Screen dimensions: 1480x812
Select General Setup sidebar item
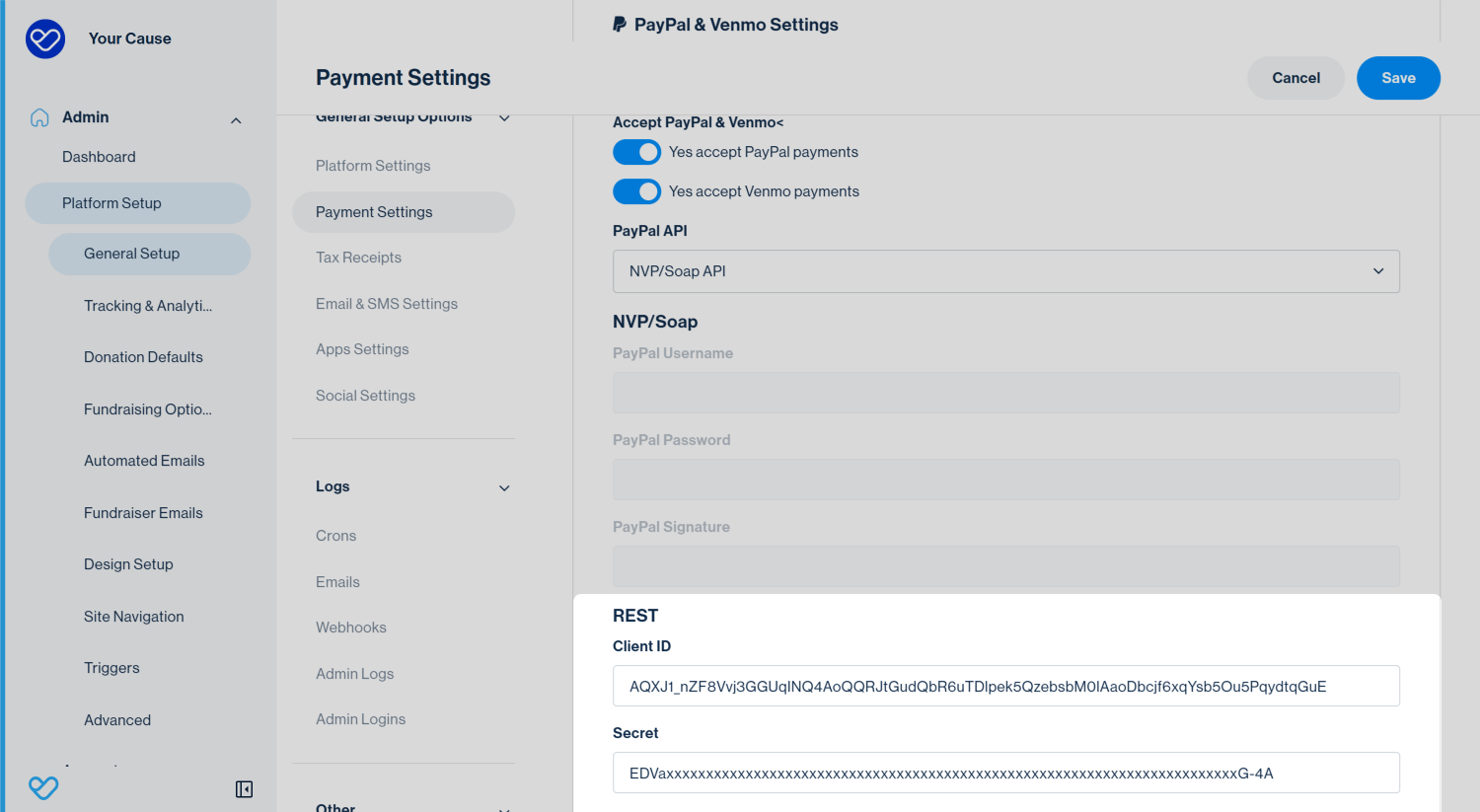149,254
